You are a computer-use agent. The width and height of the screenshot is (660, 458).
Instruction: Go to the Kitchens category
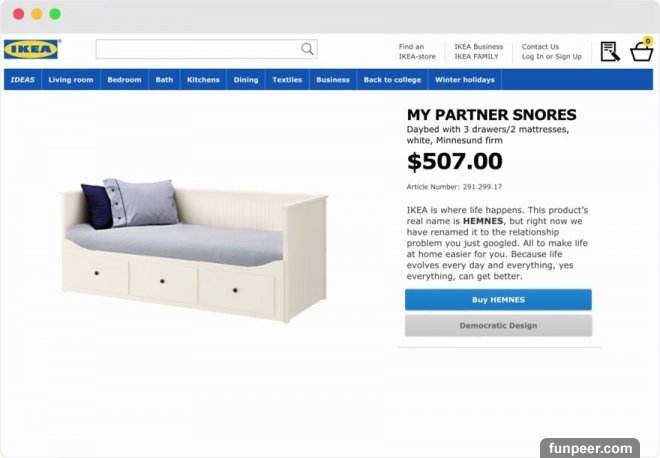[203, 80]
